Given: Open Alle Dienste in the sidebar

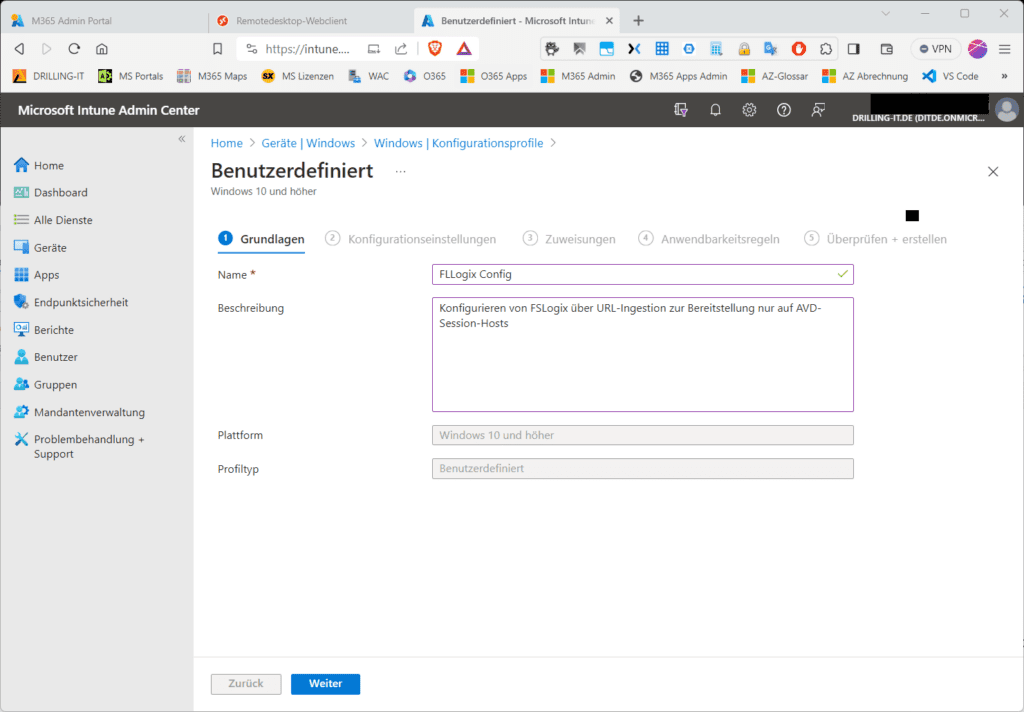Looking at the screenshot, I should (54, 220).
